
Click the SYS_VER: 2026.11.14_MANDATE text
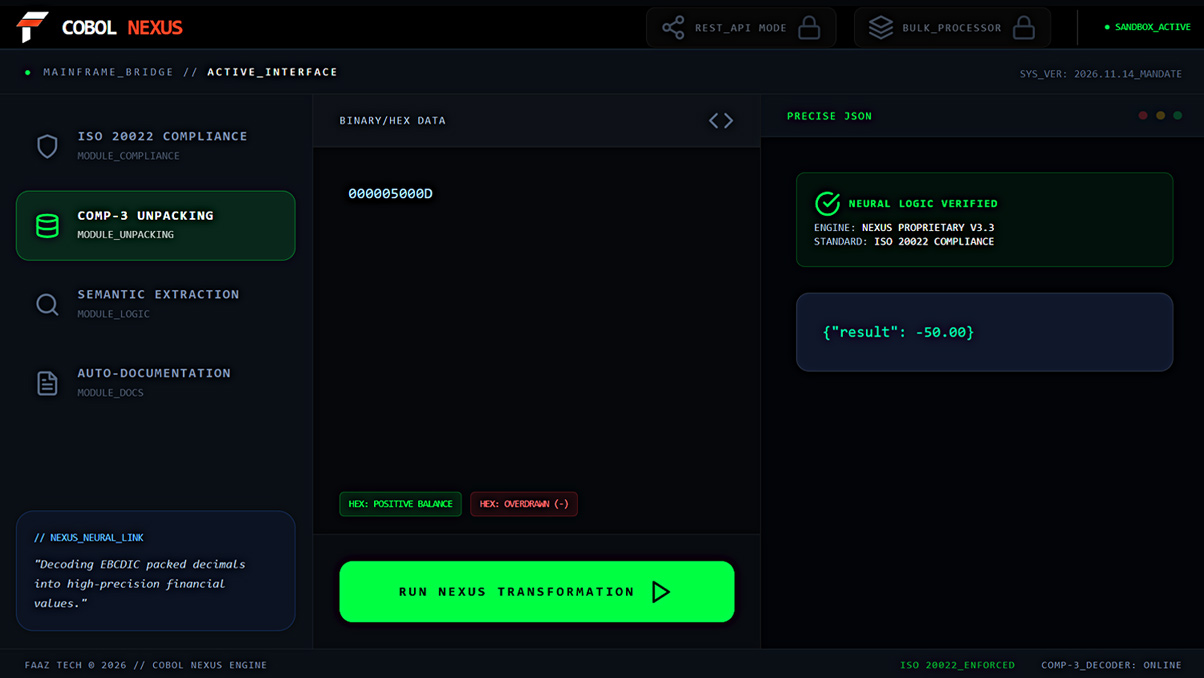(1101, 74)
